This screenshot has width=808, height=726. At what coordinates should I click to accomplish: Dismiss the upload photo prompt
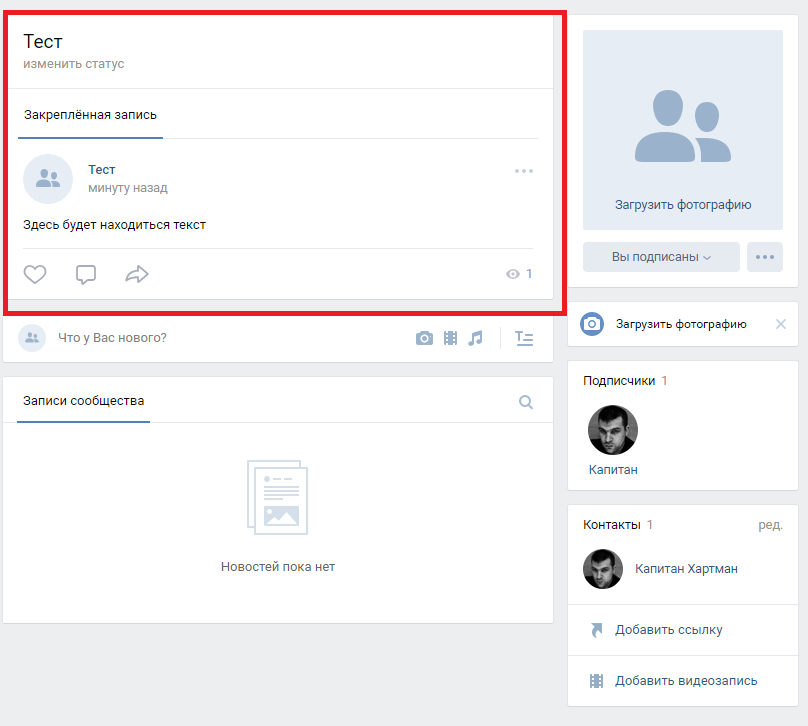[781, 324]
